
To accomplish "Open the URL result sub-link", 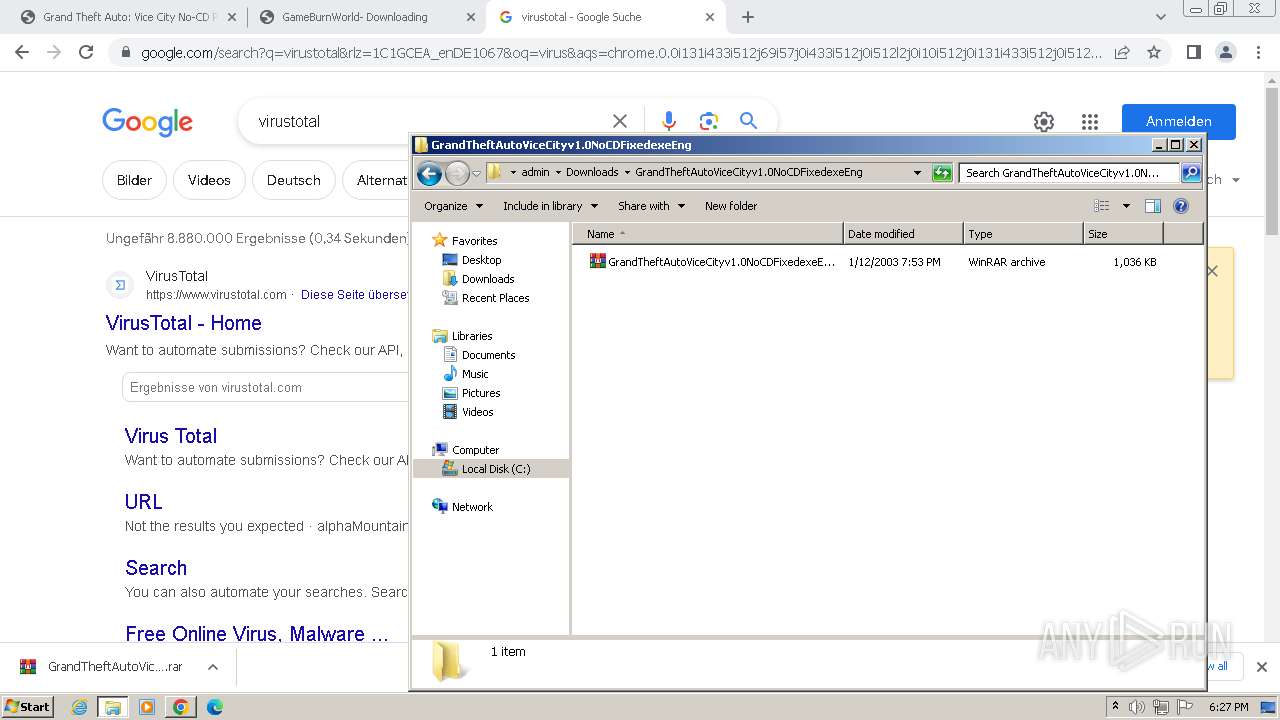I will (x=144, y=502).
